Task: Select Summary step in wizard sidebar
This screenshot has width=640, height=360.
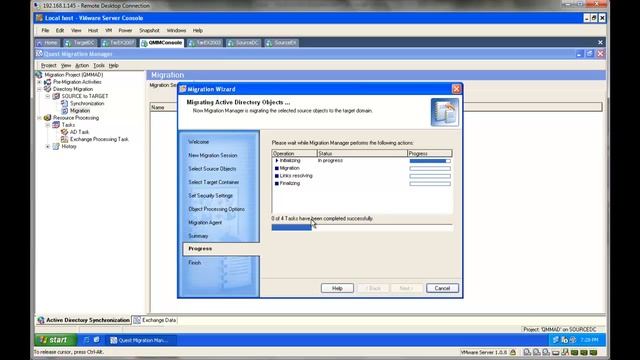Action: point(198,236)
